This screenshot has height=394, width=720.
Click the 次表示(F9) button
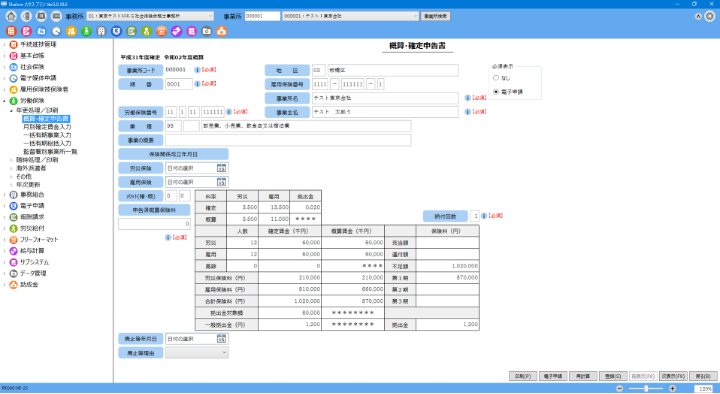[674, 376]
